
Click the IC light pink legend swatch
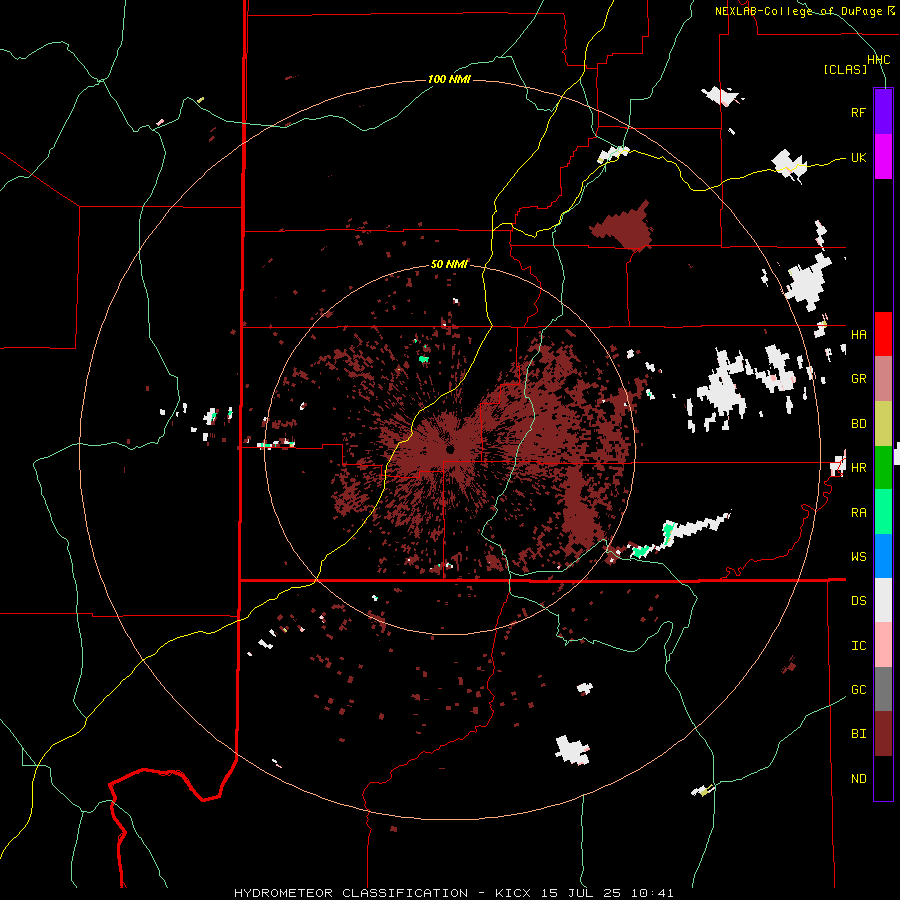[x=883, y=645]
